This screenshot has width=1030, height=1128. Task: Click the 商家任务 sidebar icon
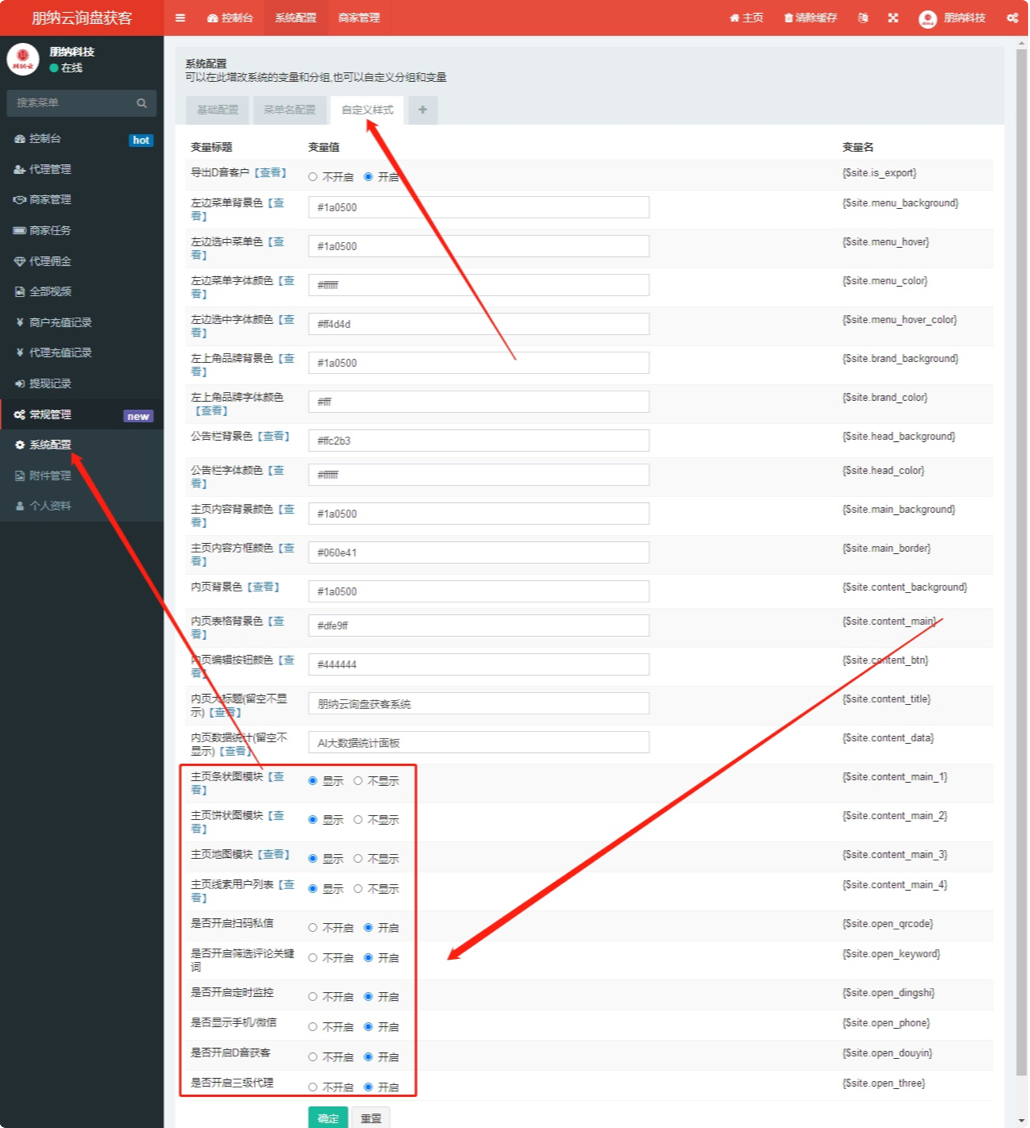[x=19, y=230]
